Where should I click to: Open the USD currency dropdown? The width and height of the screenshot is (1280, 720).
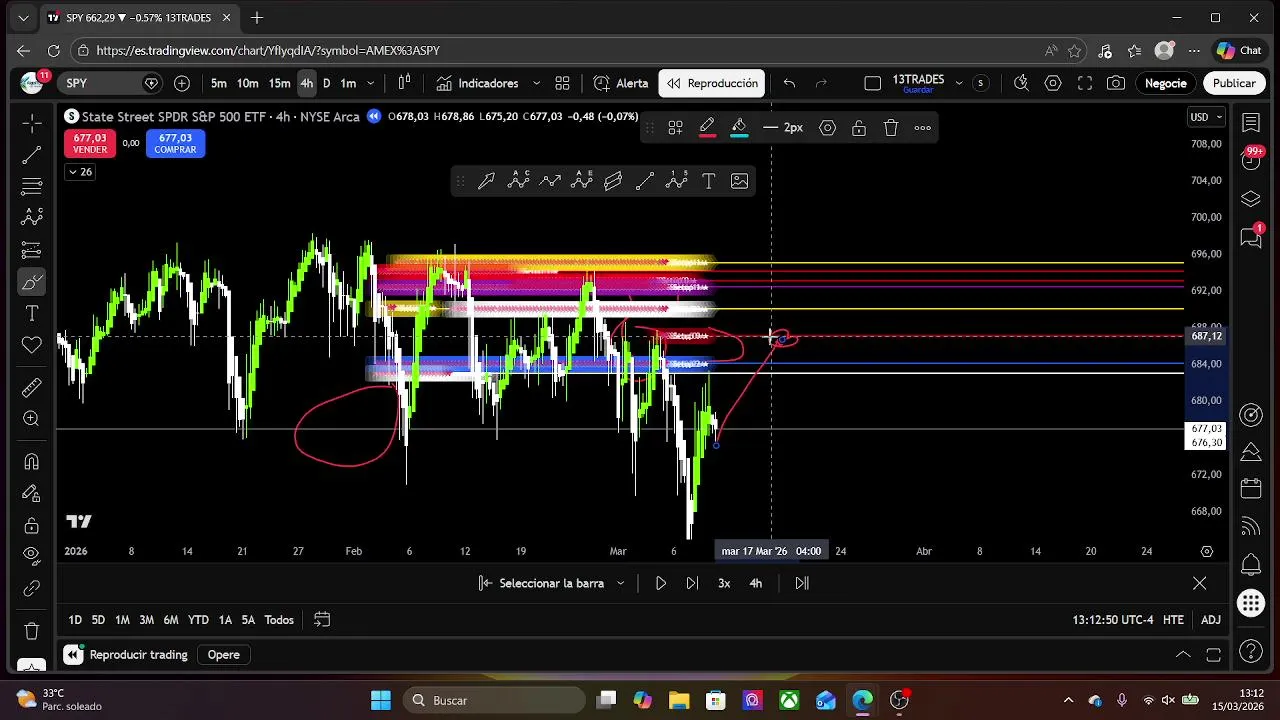[1205, 117]
